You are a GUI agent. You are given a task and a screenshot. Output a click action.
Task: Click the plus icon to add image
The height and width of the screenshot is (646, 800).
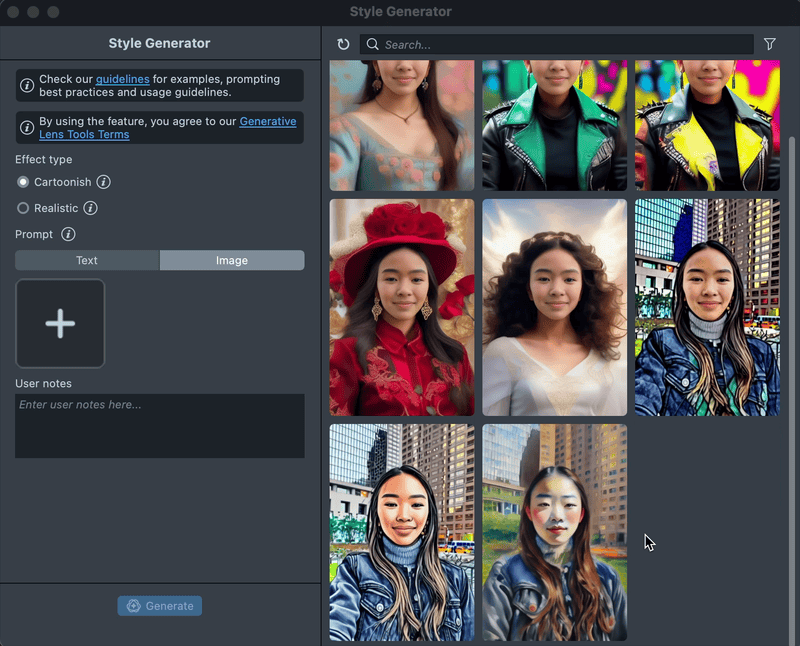[x=60, y=323]
